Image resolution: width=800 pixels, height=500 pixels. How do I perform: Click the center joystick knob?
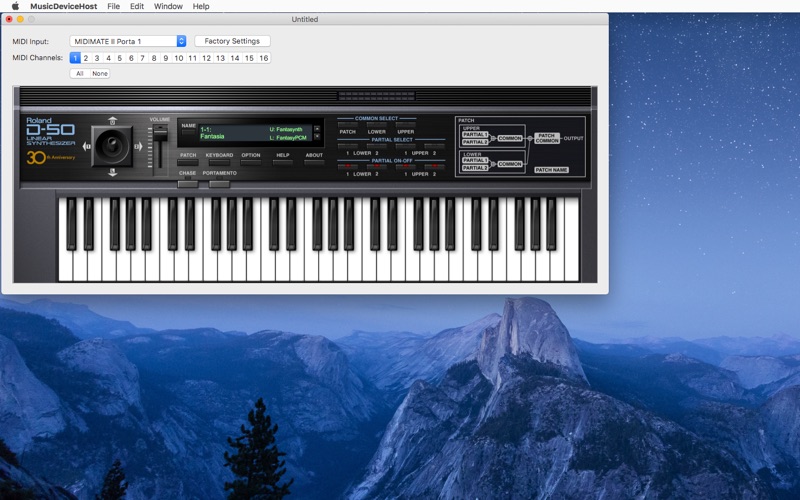[112, 146]
